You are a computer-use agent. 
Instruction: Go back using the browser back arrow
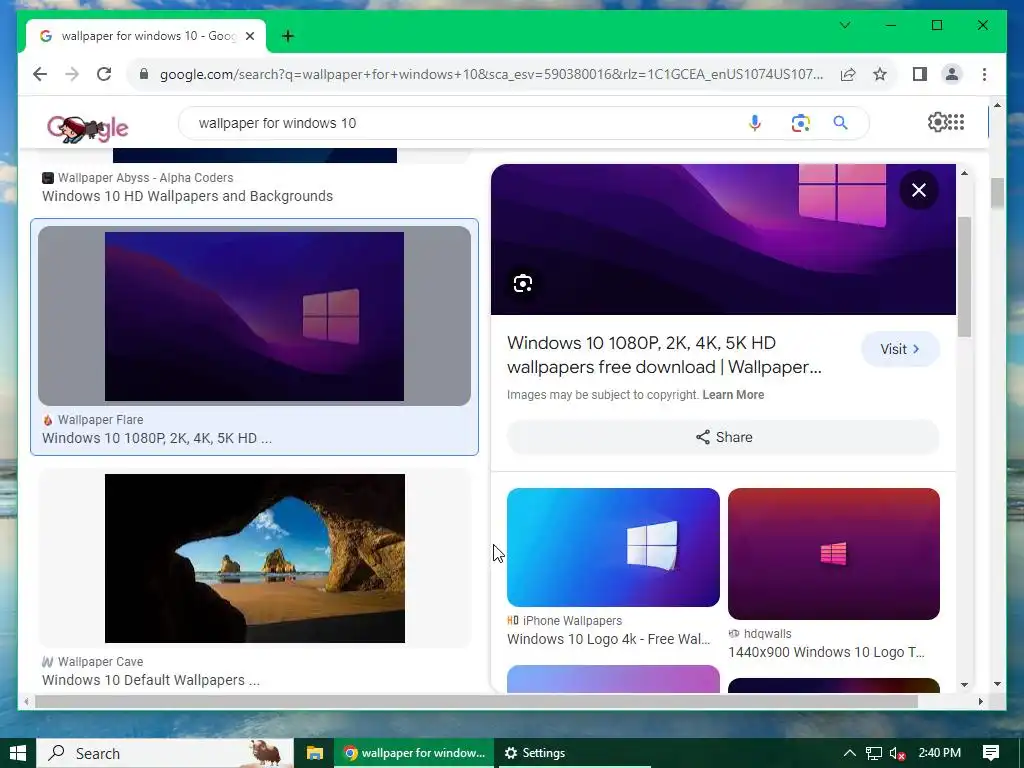(x=40, y=74)
